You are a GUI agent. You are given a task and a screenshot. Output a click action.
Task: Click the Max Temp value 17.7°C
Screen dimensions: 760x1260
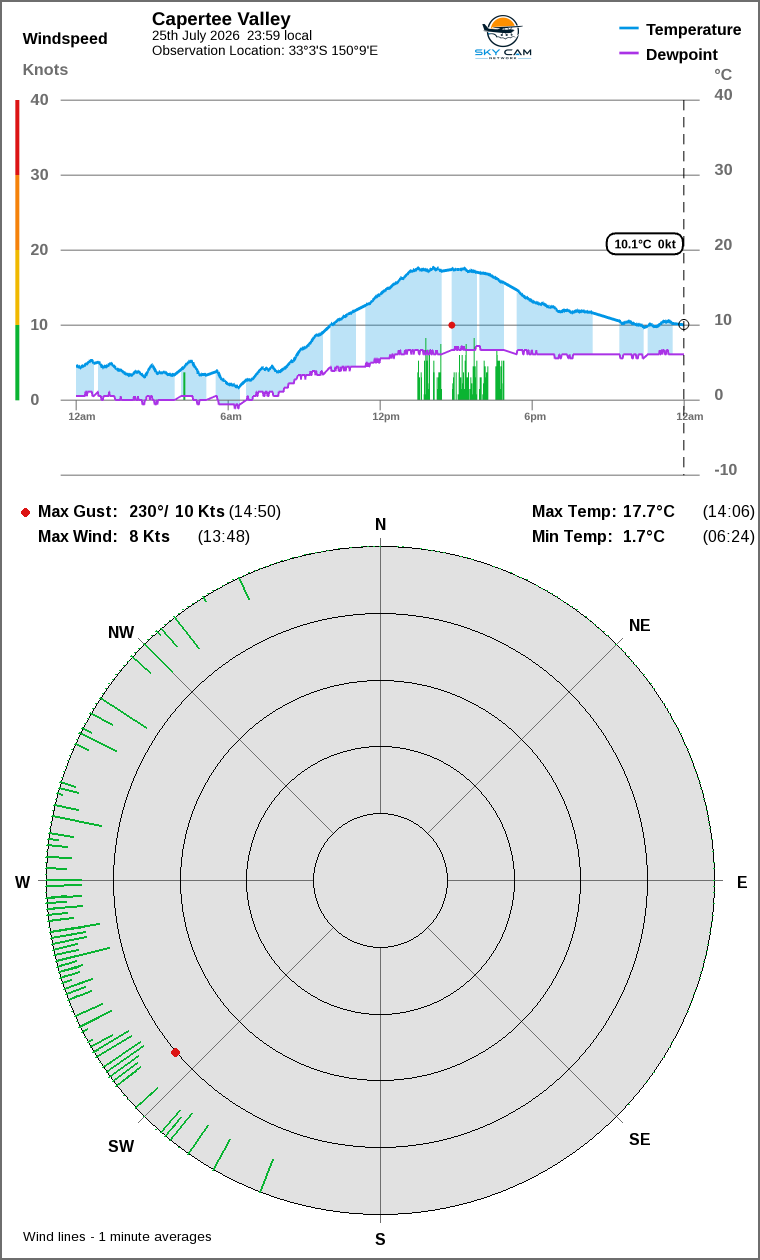coord(649,512)
